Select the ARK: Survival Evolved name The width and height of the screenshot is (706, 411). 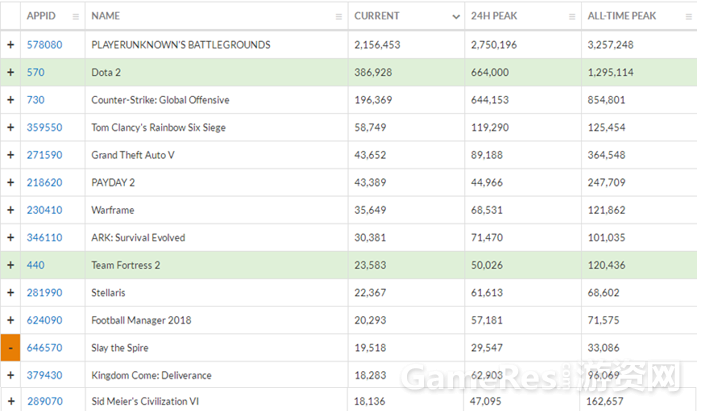coord(138,237)
